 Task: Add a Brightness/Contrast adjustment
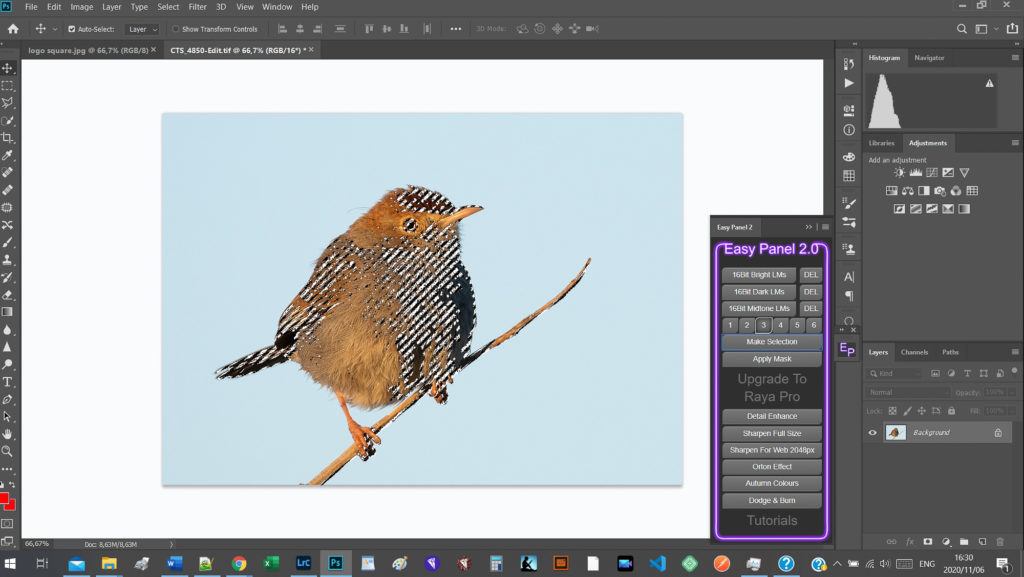(x=899, y=173)
